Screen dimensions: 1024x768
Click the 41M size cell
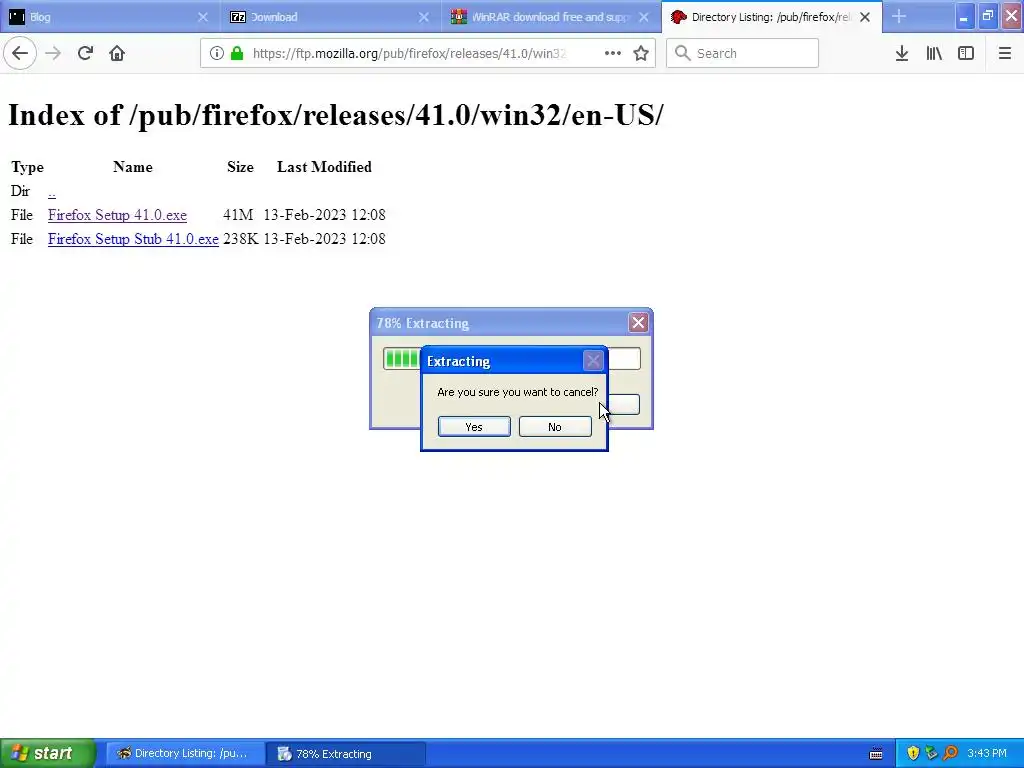click(238, 215)
